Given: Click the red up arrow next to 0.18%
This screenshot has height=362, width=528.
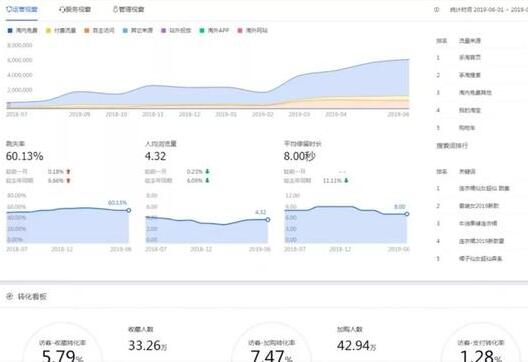Looking at the screenshot, I should [68, 172].
